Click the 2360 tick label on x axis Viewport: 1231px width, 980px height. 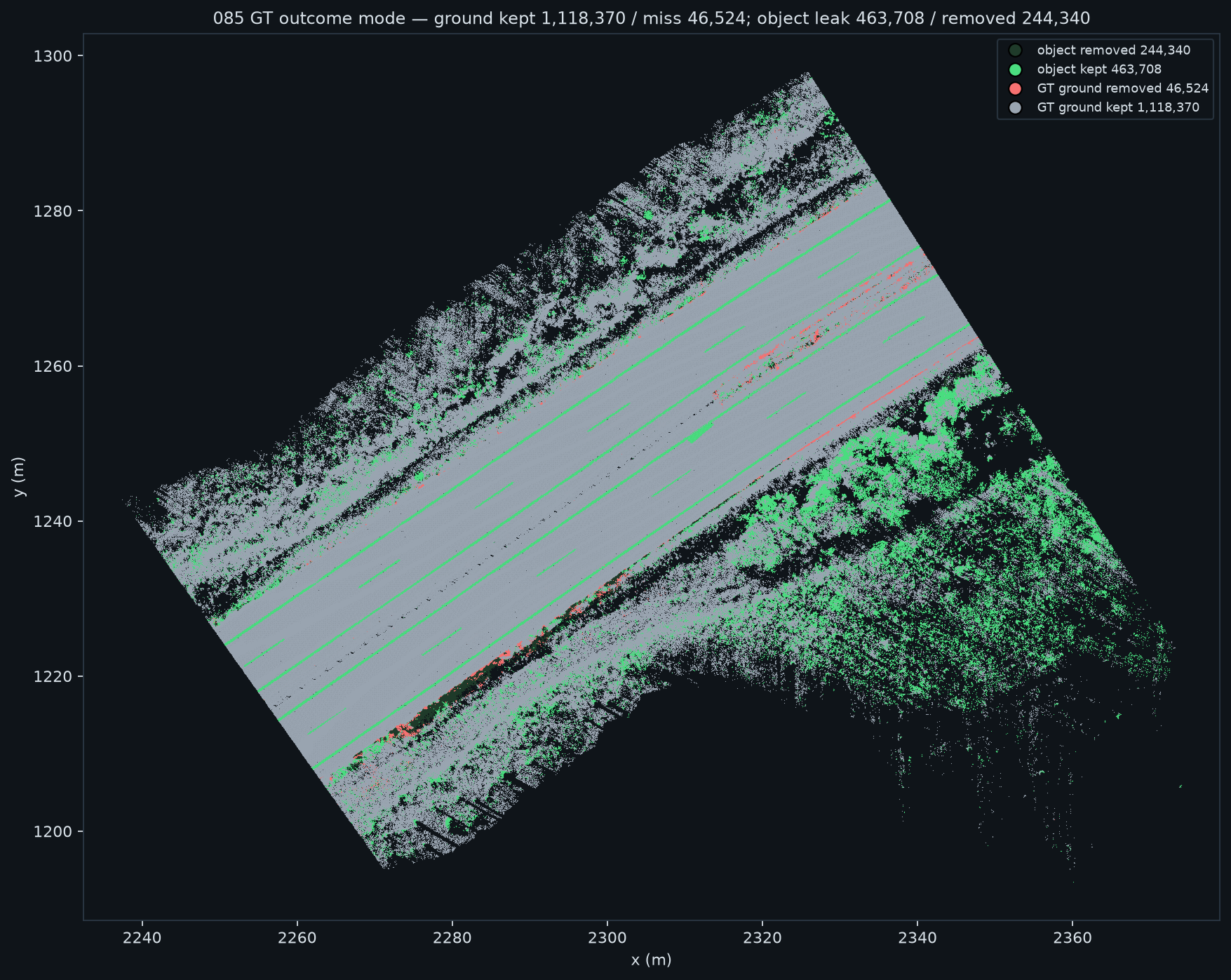[x=1072, y=938]
